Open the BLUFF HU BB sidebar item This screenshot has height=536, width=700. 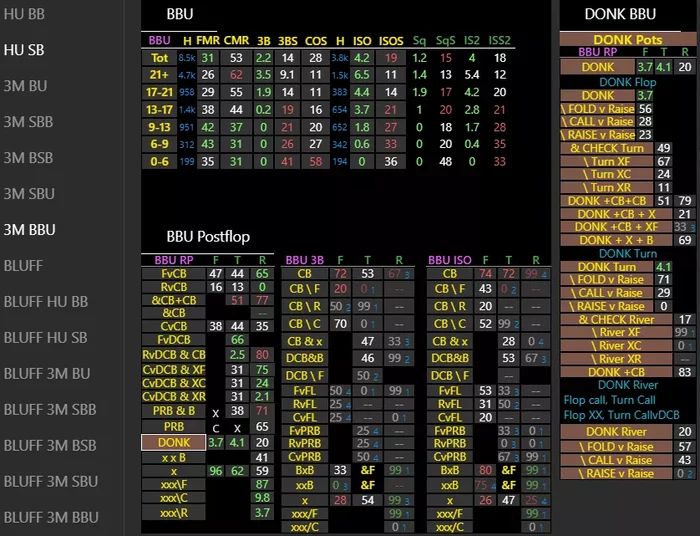click(x=46, y=302)
